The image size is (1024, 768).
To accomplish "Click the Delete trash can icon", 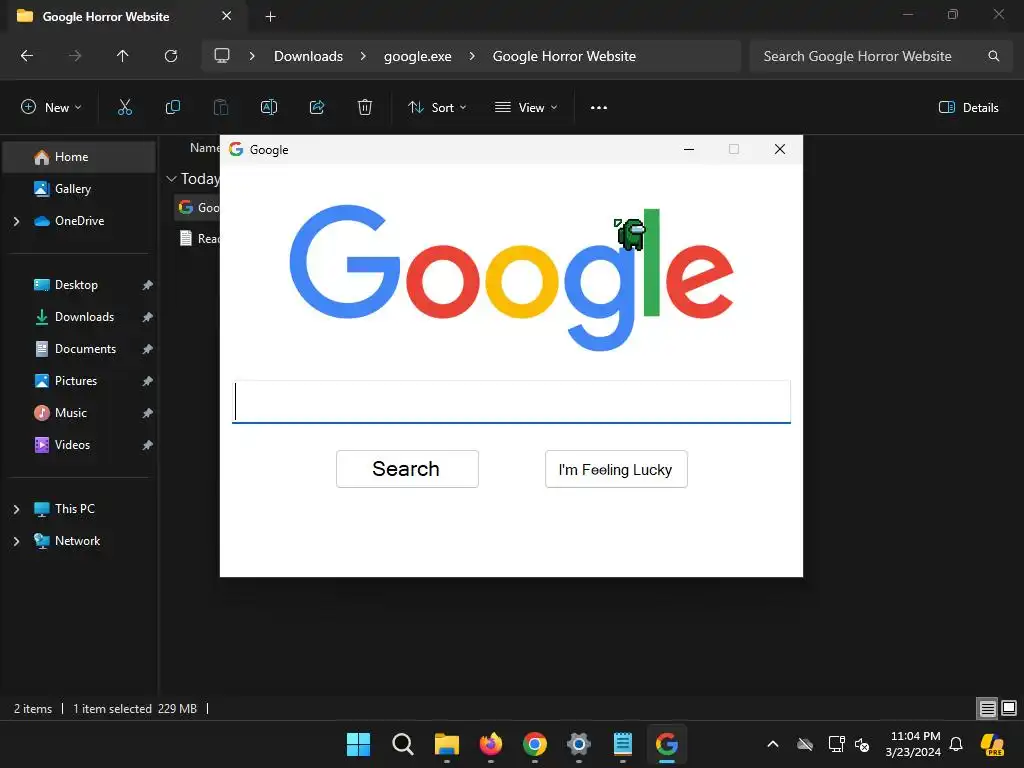I will (365, 107).
